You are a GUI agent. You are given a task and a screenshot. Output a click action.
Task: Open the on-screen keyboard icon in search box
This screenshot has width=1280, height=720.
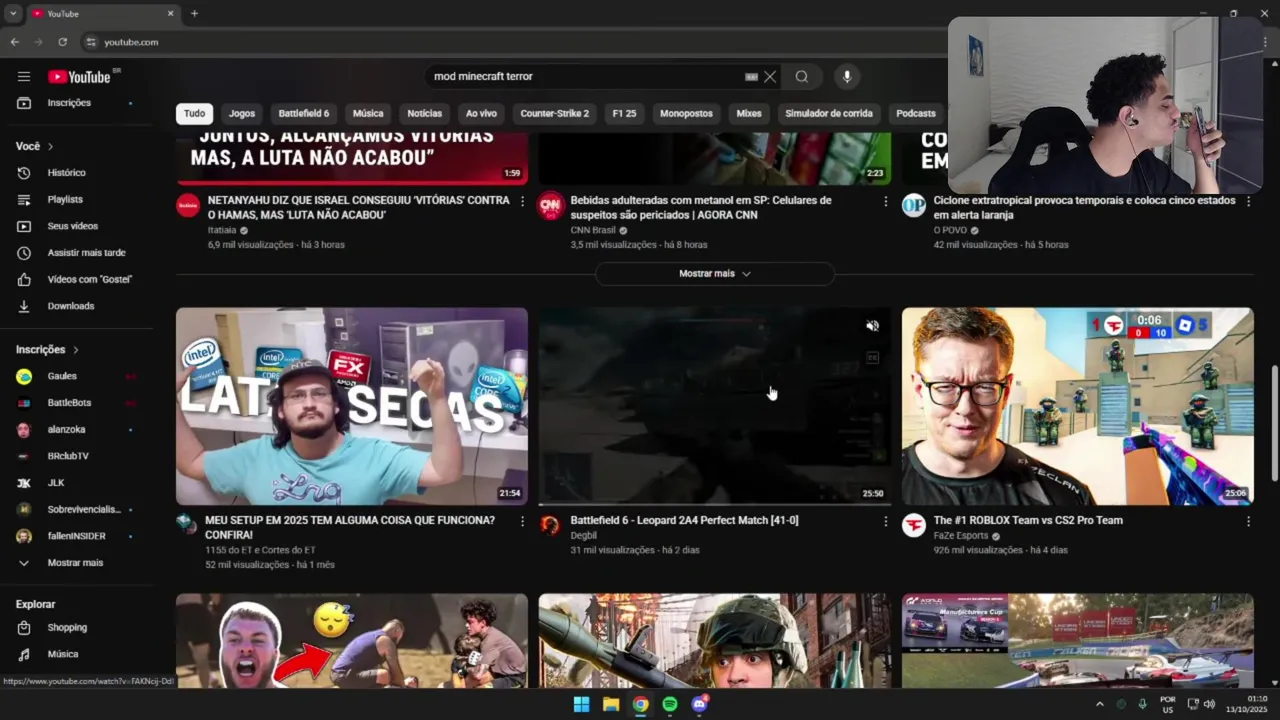[751, 76]
